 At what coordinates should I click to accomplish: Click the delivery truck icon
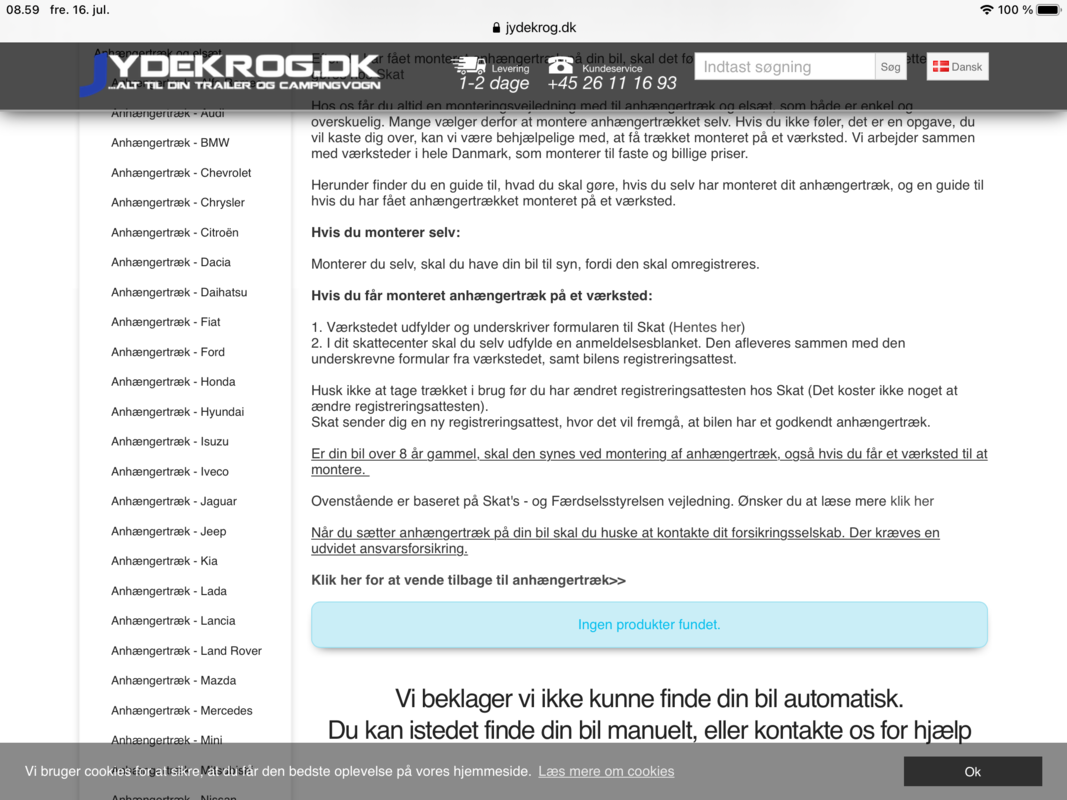468,66
